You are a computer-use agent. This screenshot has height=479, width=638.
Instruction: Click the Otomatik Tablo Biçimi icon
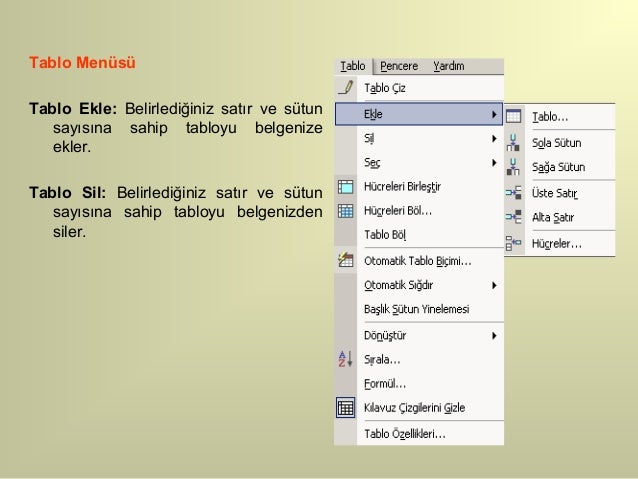coord(346,260)
